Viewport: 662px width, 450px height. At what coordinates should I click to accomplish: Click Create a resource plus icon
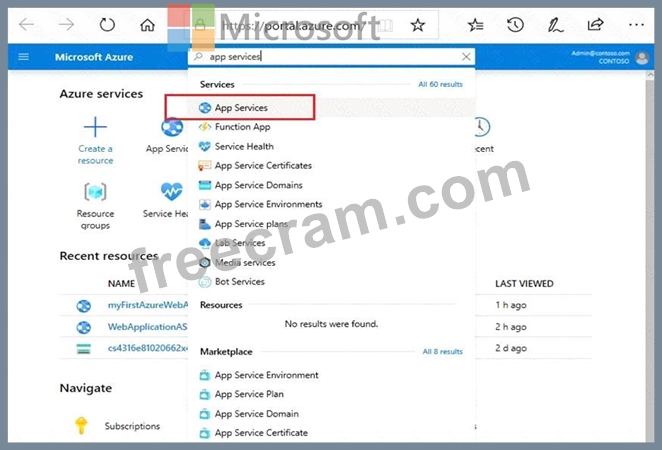[x=95, y=127]
